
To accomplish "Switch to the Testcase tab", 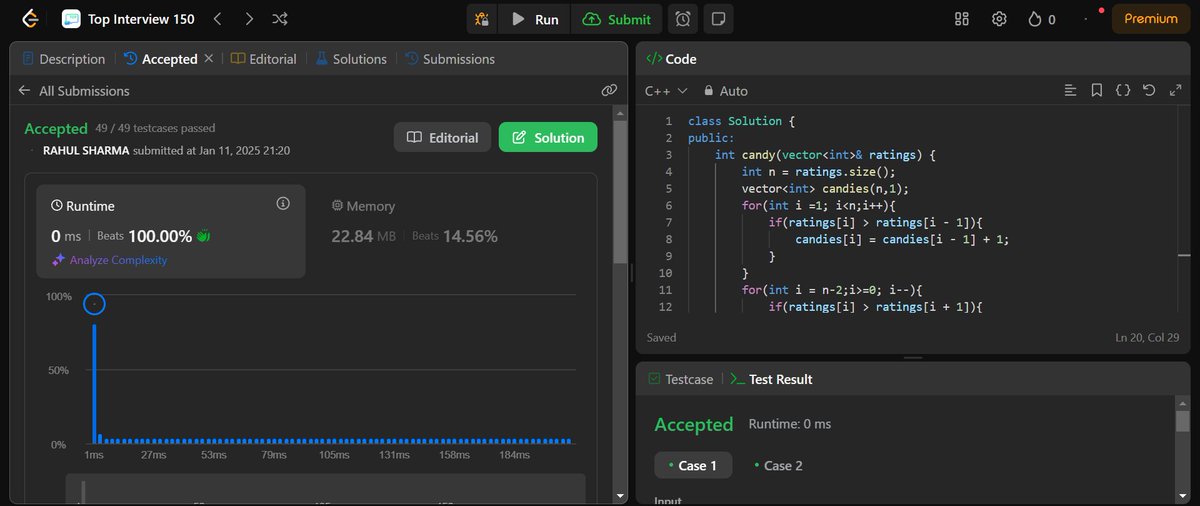I will (x=680, y=379).
